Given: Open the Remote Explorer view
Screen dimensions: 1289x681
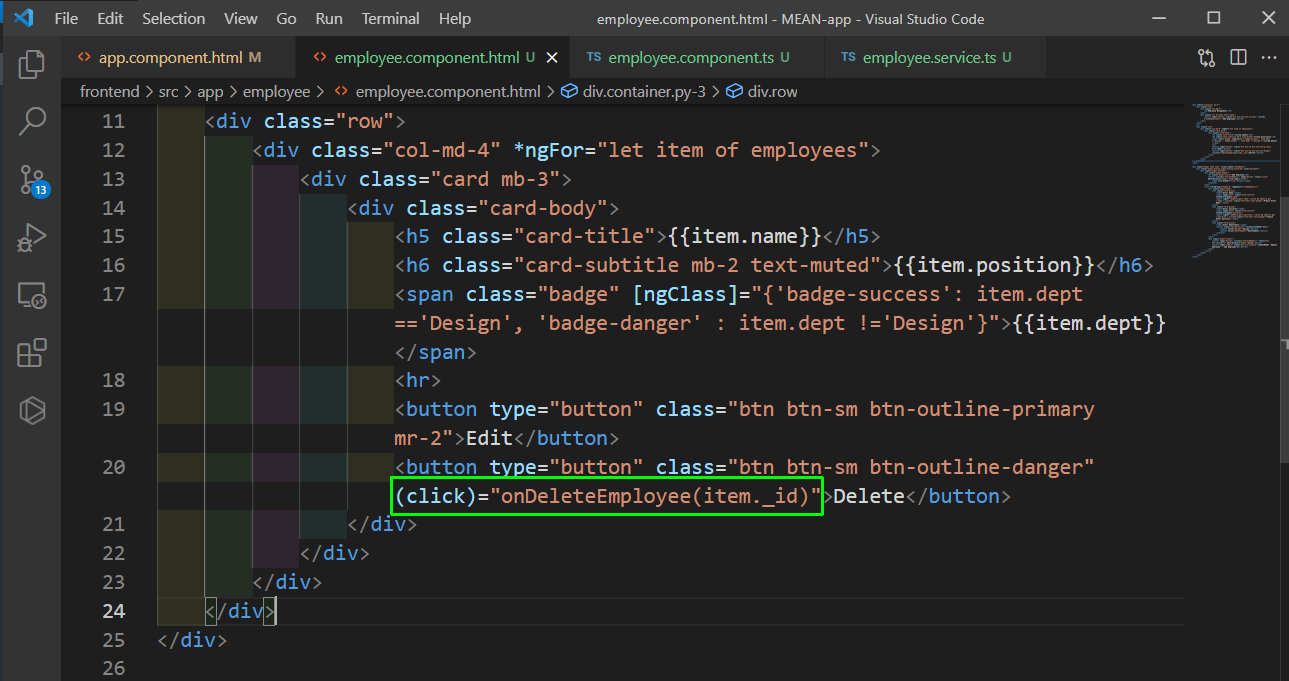Looking at the screenshot, I should 31,296.
